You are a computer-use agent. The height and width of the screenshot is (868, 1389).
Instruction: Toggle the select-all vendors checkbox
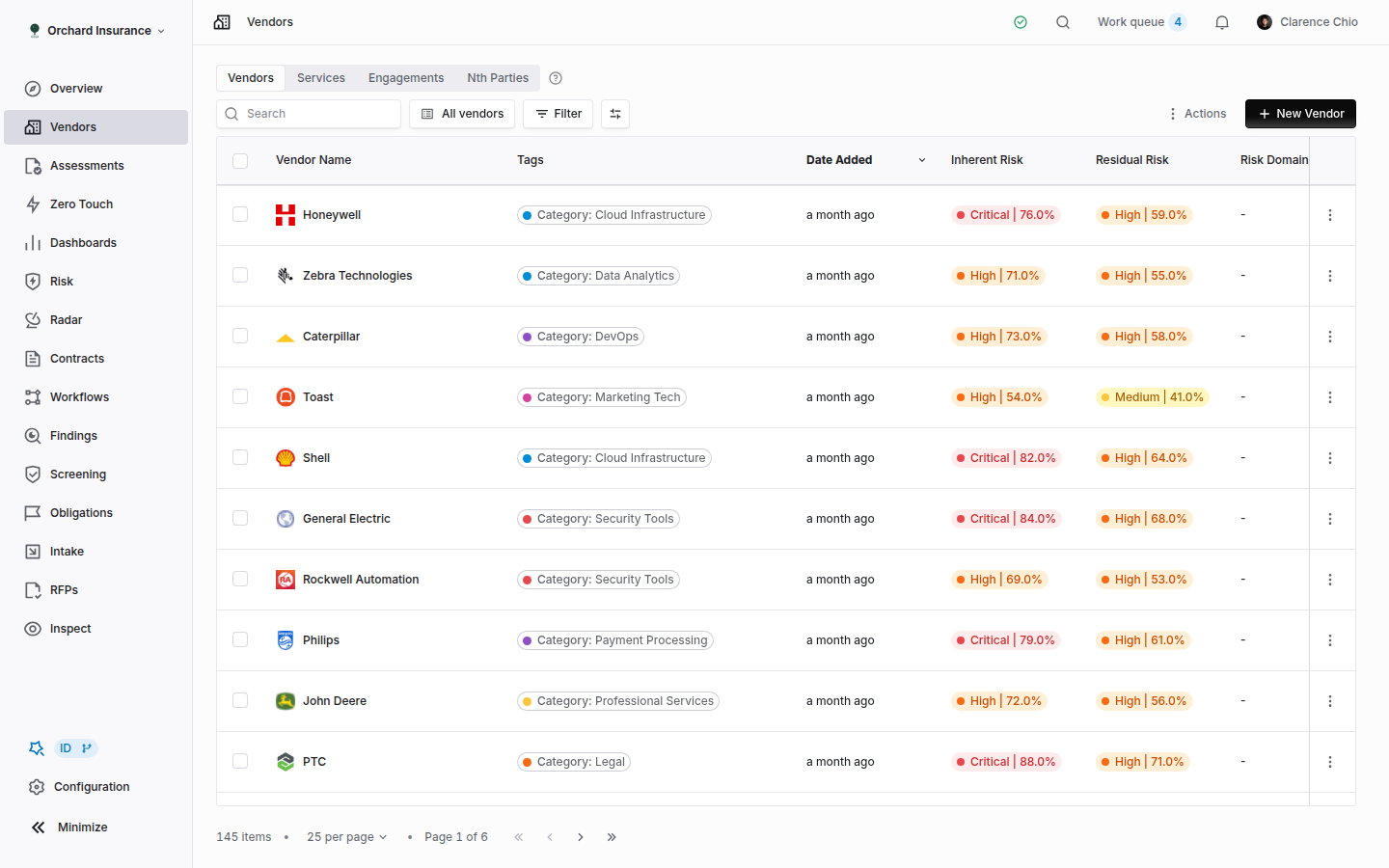[240, 161]
